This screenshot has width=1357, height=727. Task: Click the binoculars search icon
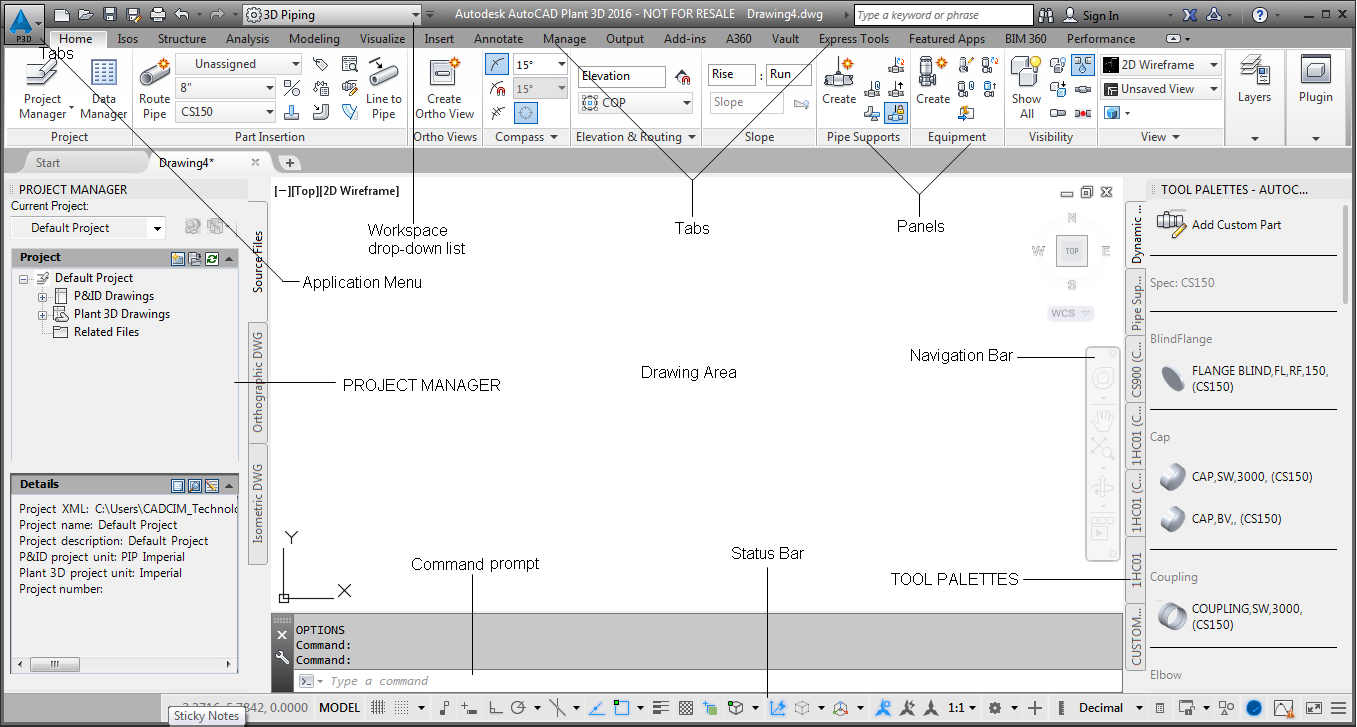coord(1046,15)
